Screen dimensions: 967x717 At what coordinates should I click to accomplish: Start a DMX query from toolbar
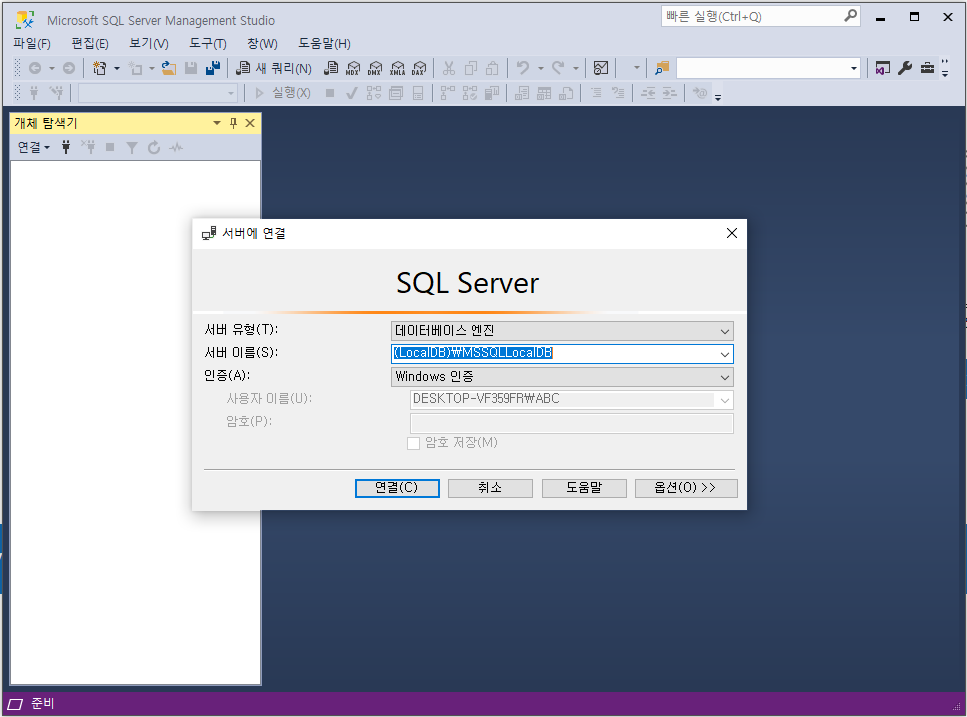375,68
